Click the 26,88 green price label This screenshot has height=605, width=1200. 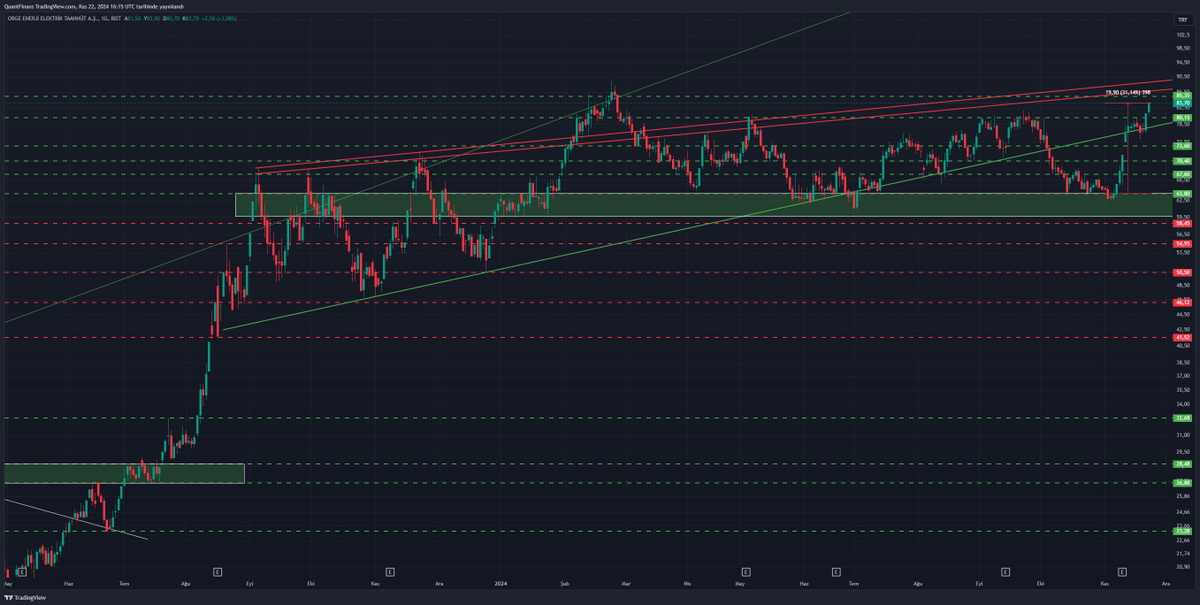pyautogui.click(x=1183, y=482)
